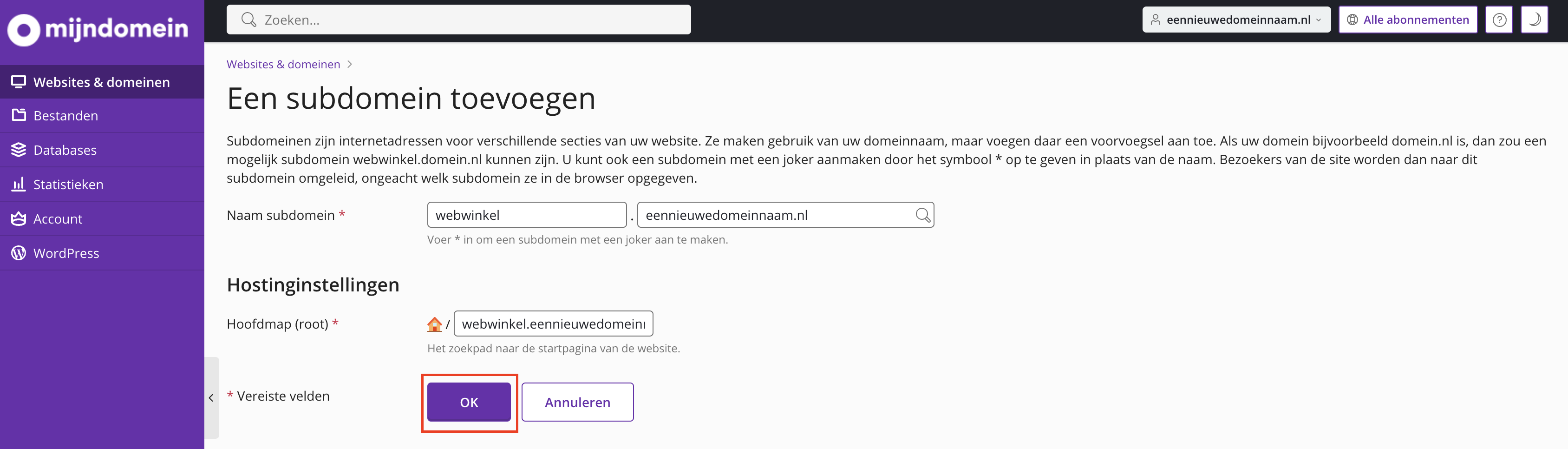Expand the eennieuwedomeinnaam.nl account dropdown
1568x449 pixels.
pyautogui.click(x=1235, y=20)
